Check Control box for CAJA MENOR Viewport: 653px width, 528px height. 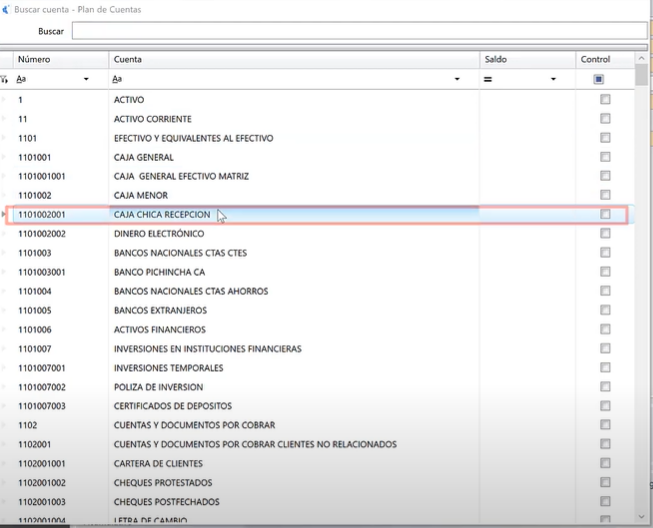605,195
